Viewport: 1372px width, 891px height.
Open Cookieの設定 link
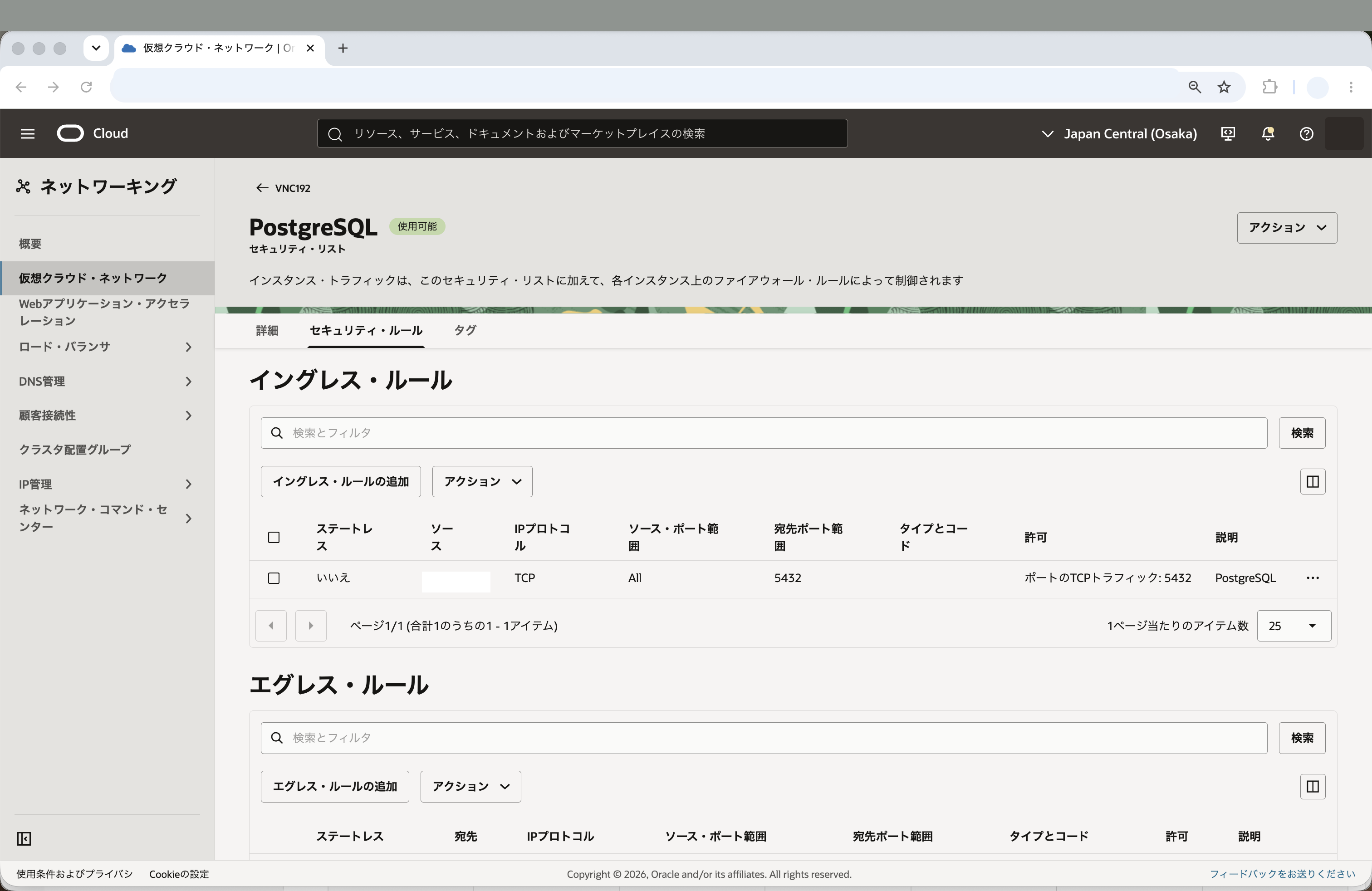179,874
